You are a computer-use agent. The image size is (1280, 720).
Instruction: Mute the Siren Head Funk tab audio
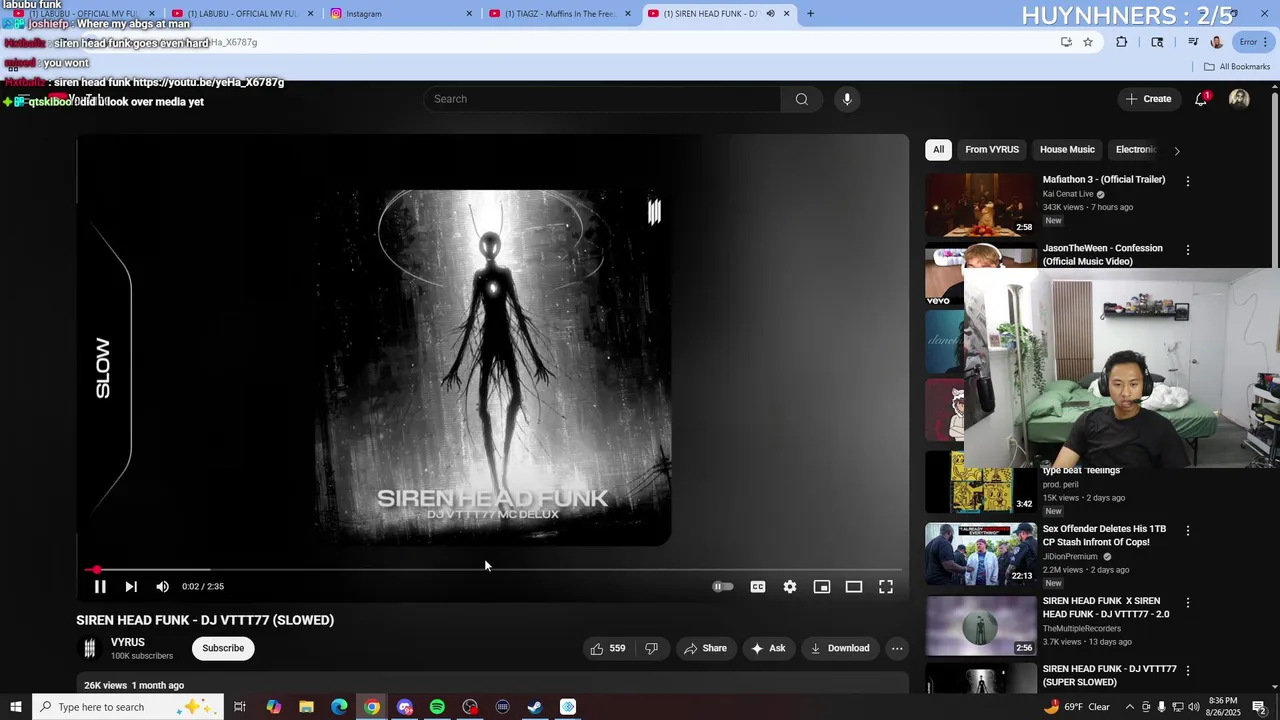[x=770, y=14]
